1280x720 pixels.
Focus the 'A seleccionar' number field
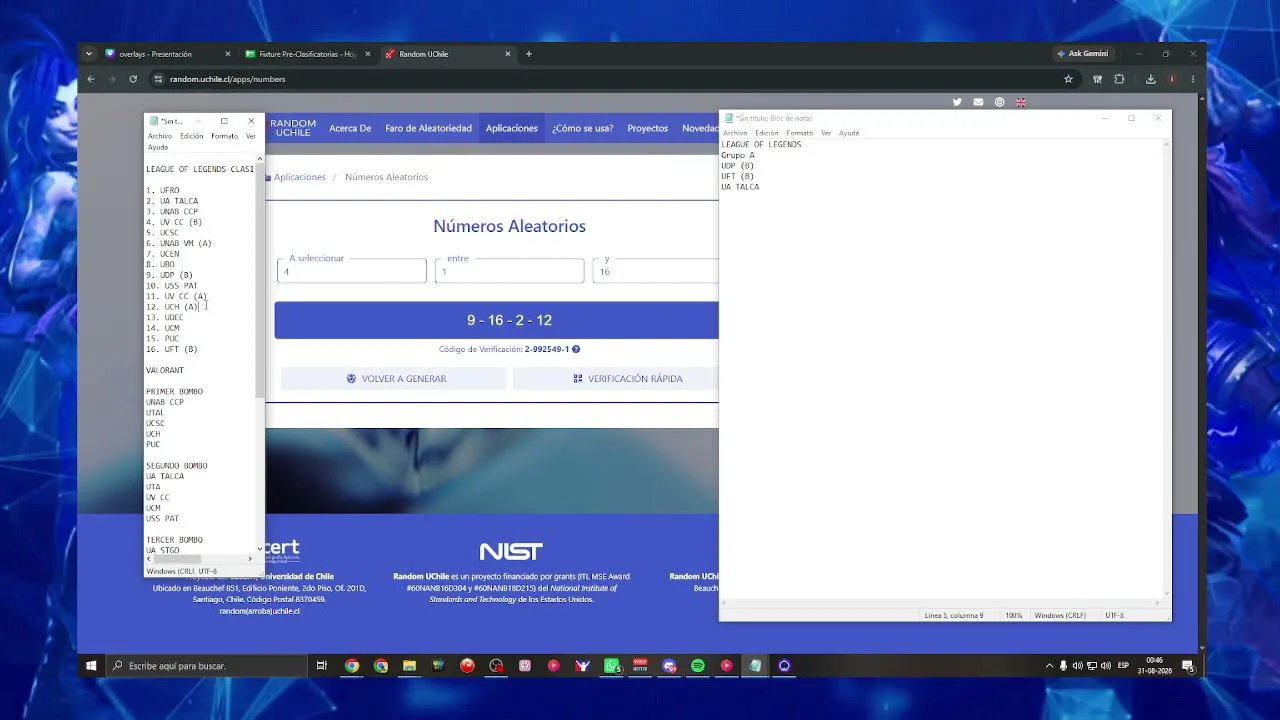(352, 271)
